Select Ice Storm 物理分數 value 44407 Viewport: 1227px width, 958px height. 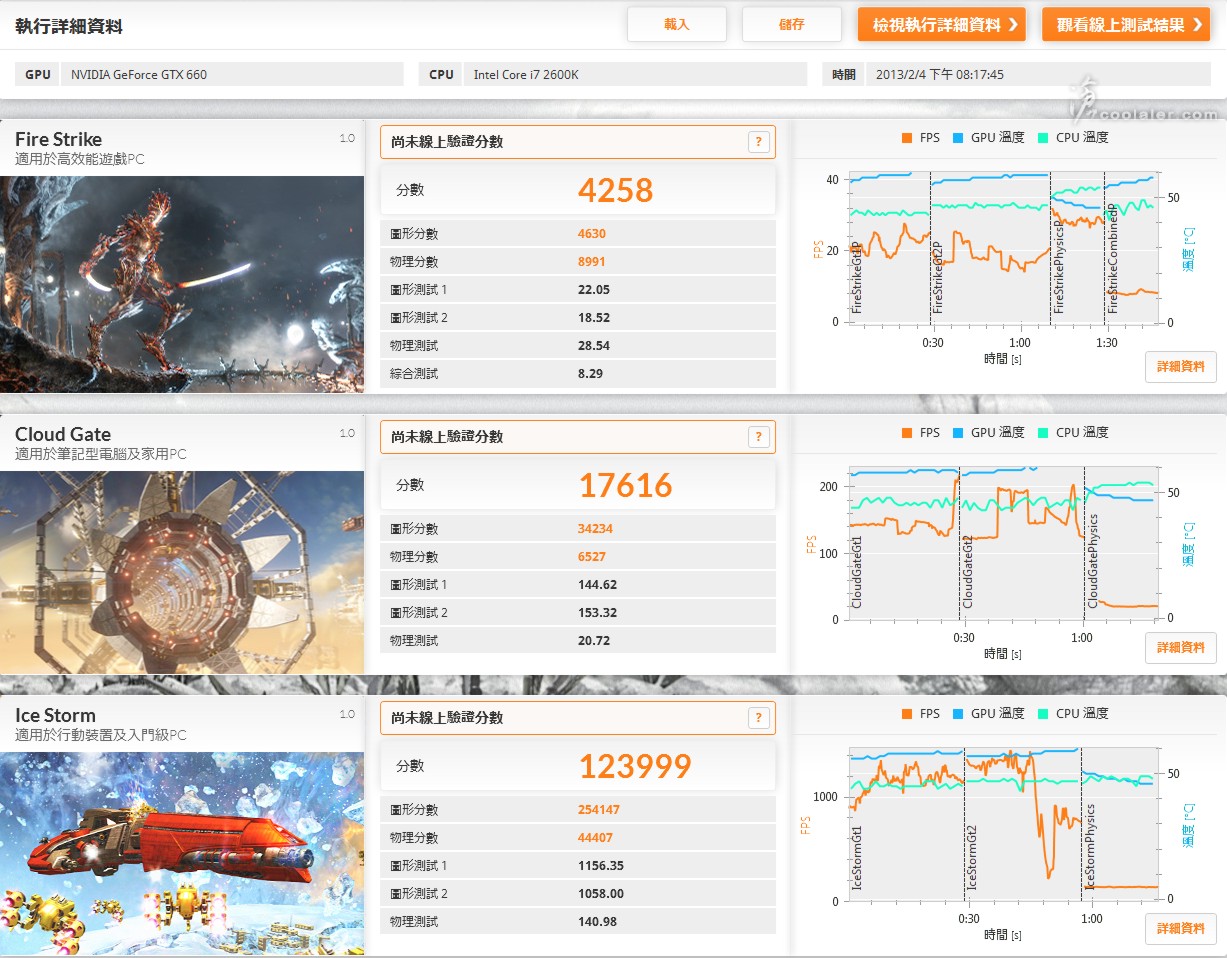pyautogui.click(x=595, y=838)
